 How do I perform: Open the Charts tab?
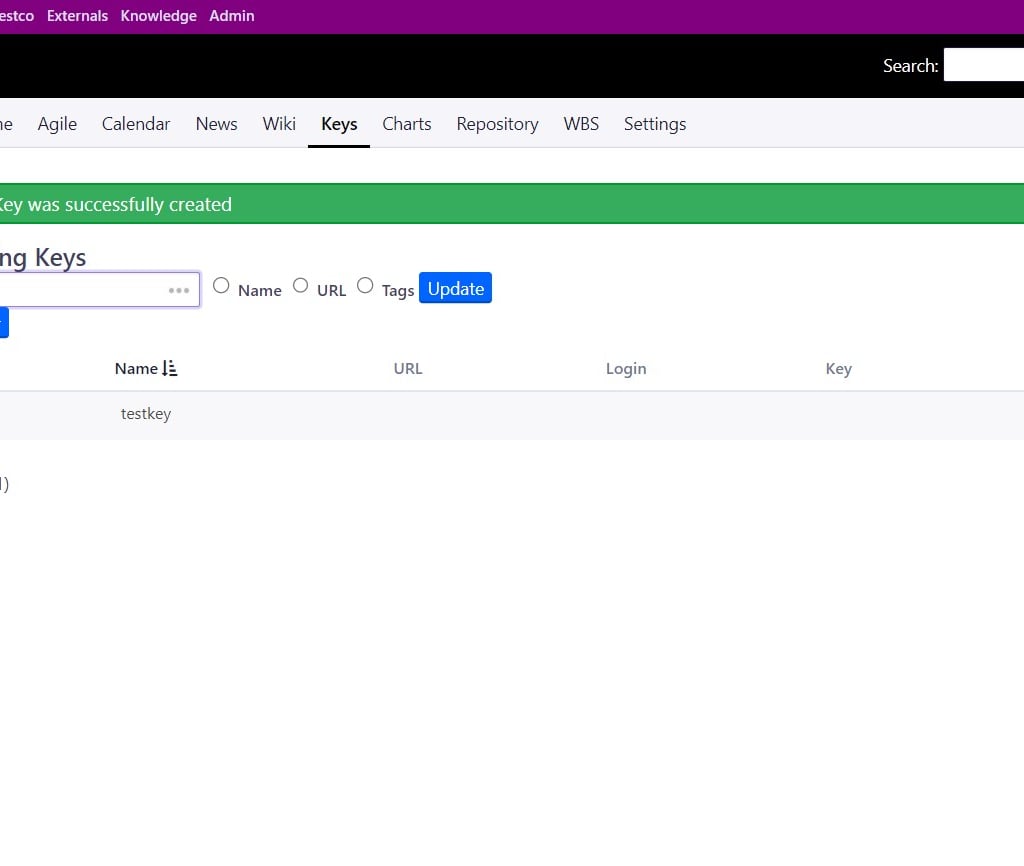[x=407, y=124]
